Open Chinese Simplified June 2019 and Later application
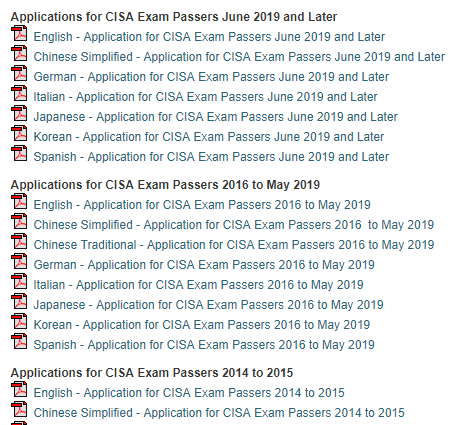The width and height of the screenshot is (465, 425). point(239,57)
